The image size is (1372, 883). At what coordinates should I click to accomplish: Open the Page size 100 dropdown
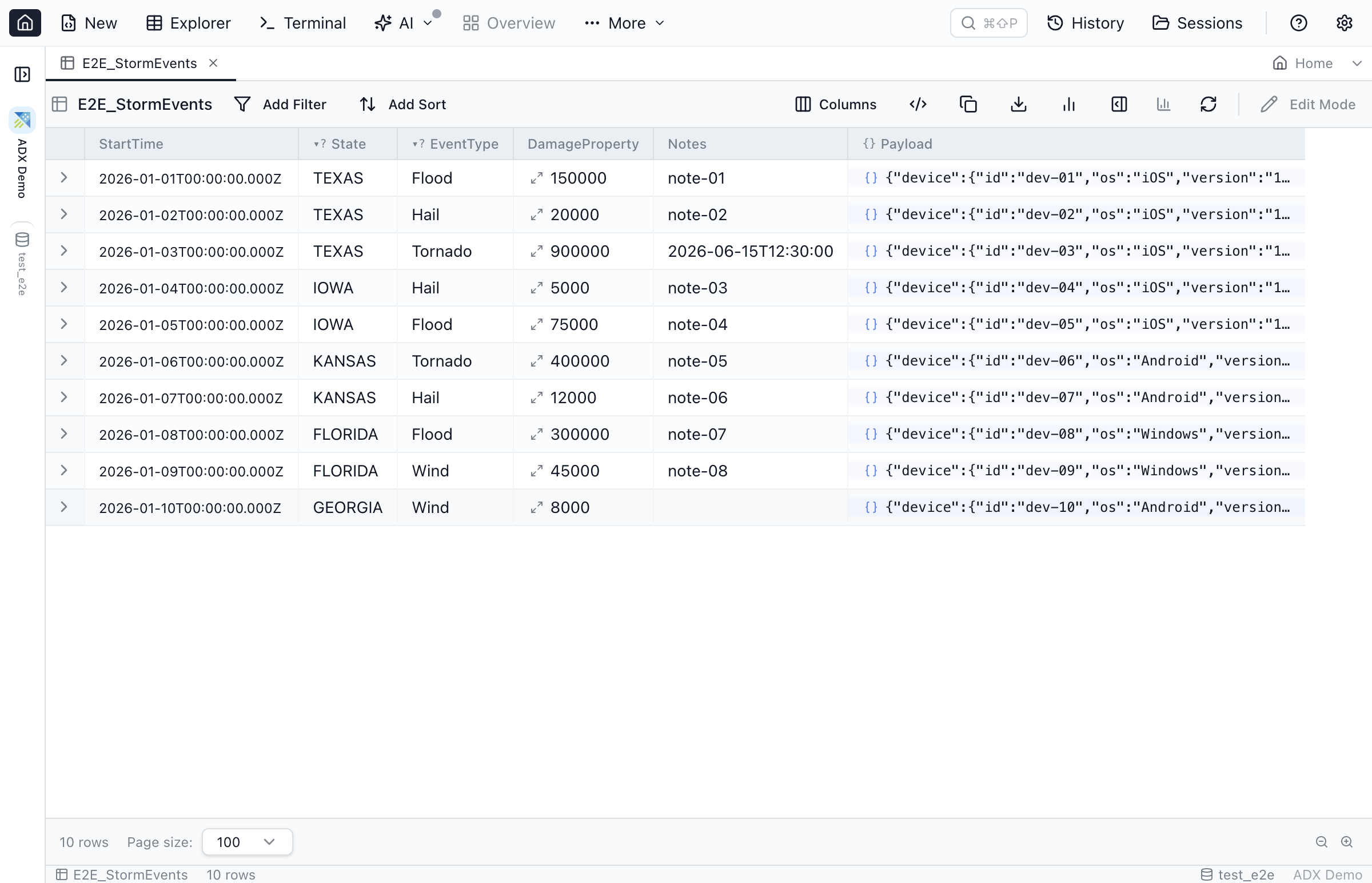coord(247,842)
